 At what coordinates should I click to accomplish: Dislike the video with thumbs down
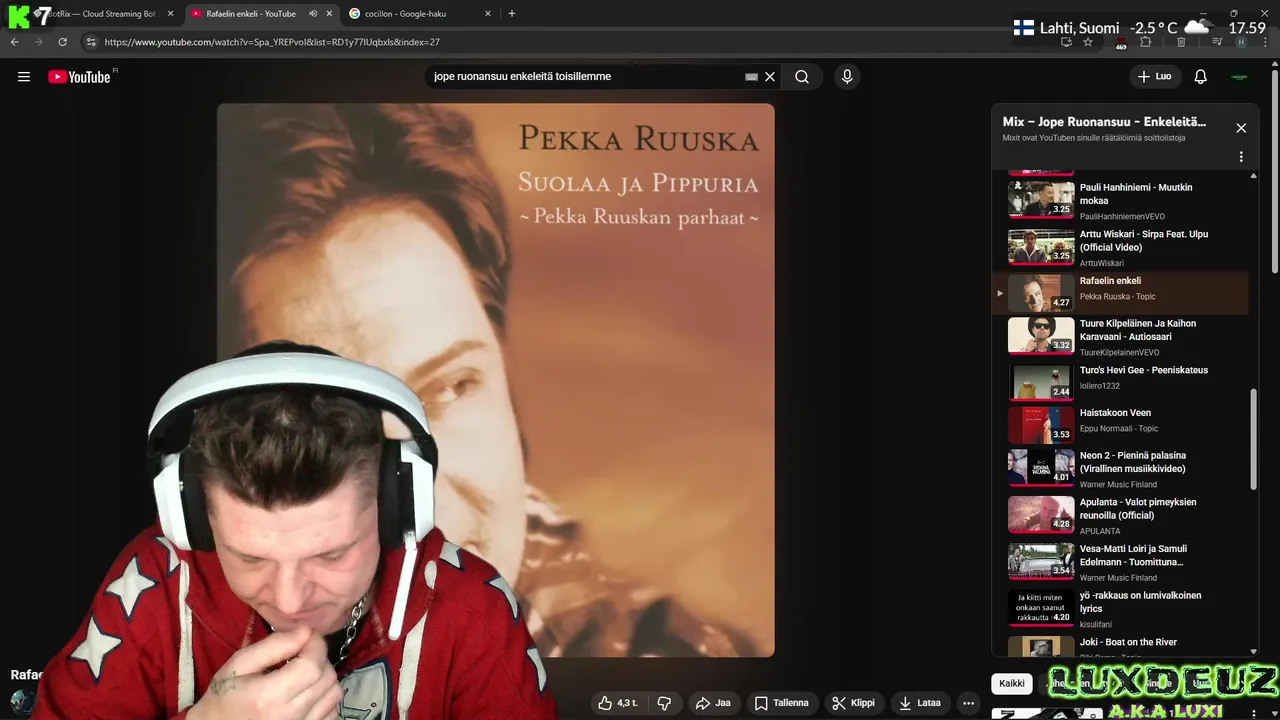[664, 703]
